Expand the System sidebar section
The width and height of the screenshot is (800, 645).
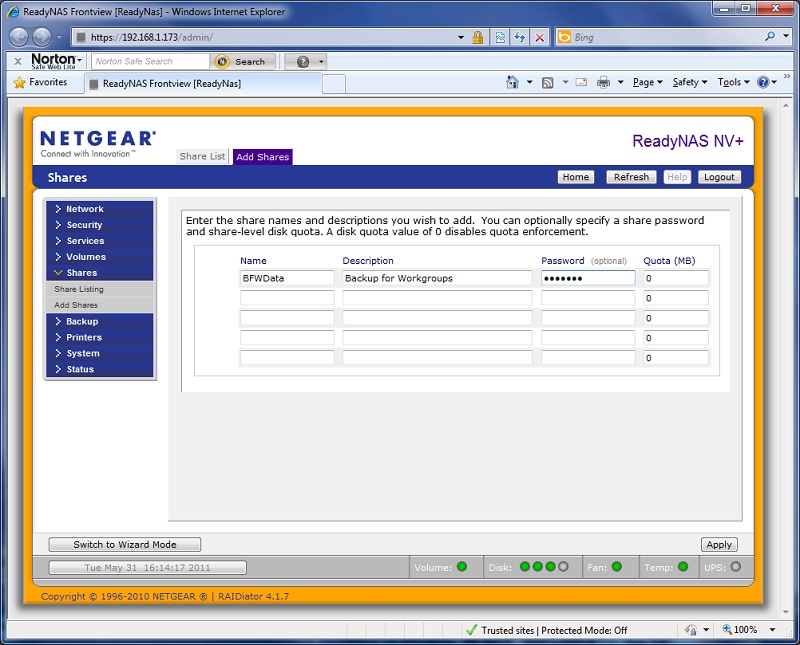[x=99, y=353]
